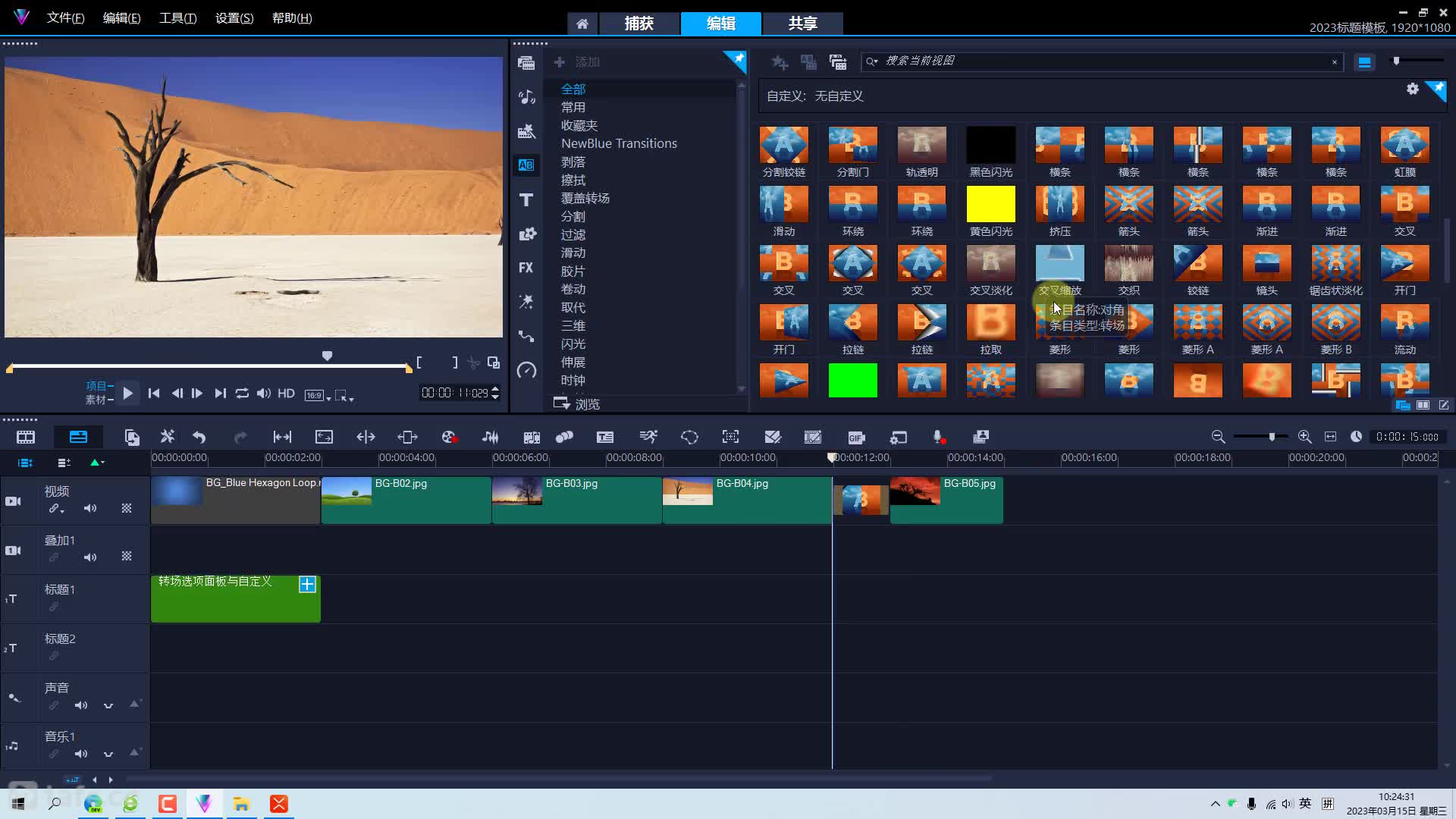
Task: Open the search filter dropdown arrow
Action: [872, 61]
